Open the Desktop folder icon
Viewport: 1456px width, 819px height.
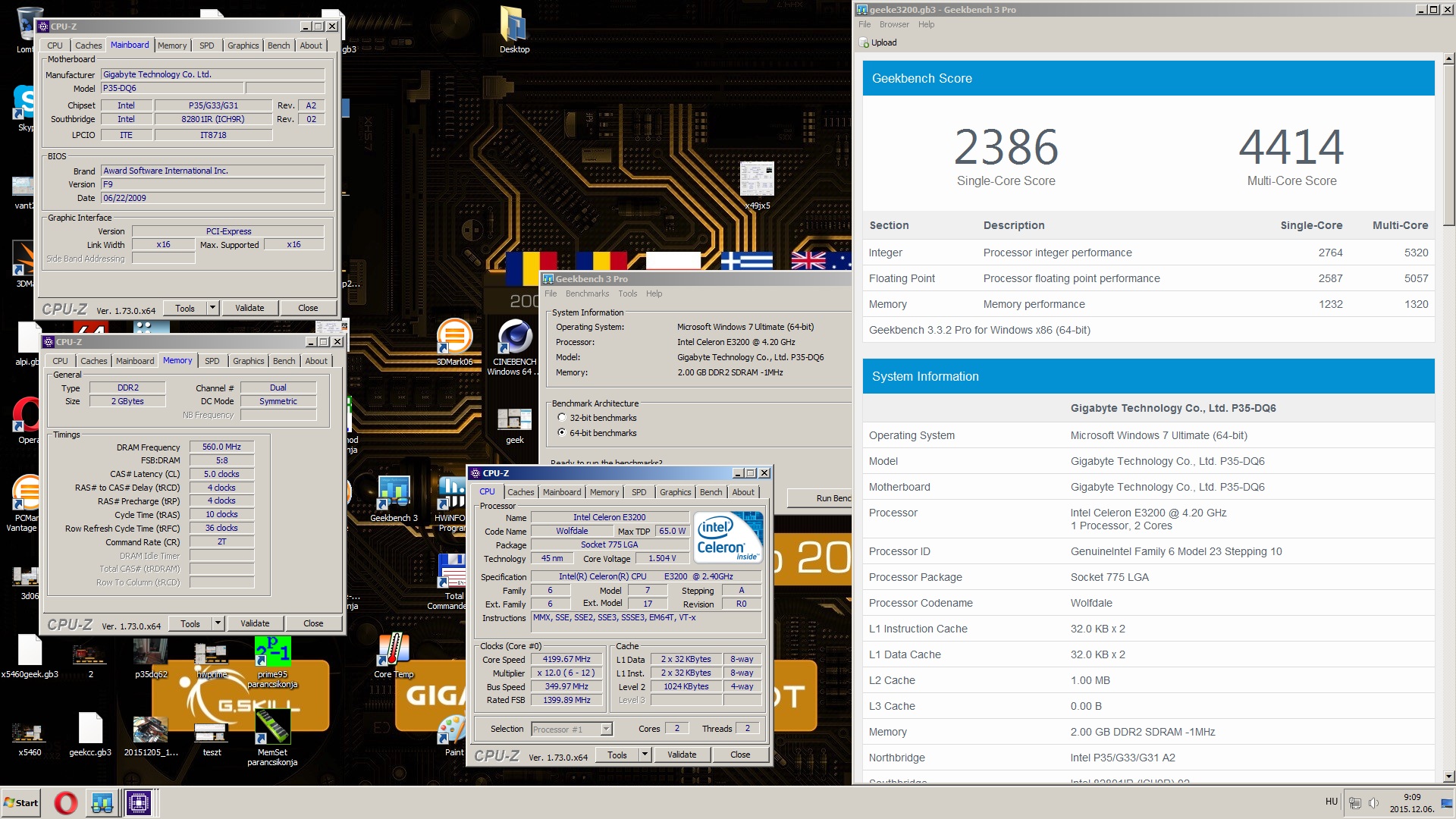[514, 30]
